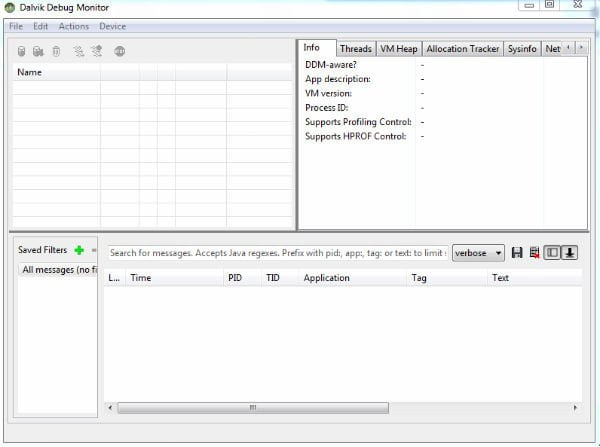Click the Dalvik Debug Monitor title bar icon
This screenshot has height=447, width=600.
(x=10, y=7)
